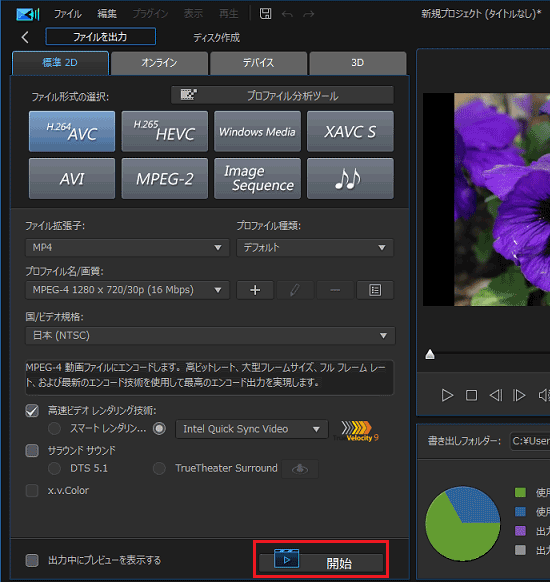This screenshot has width=550, height=582.
Task: Select the hardware encoder radio button
Action: click(160, 429)
